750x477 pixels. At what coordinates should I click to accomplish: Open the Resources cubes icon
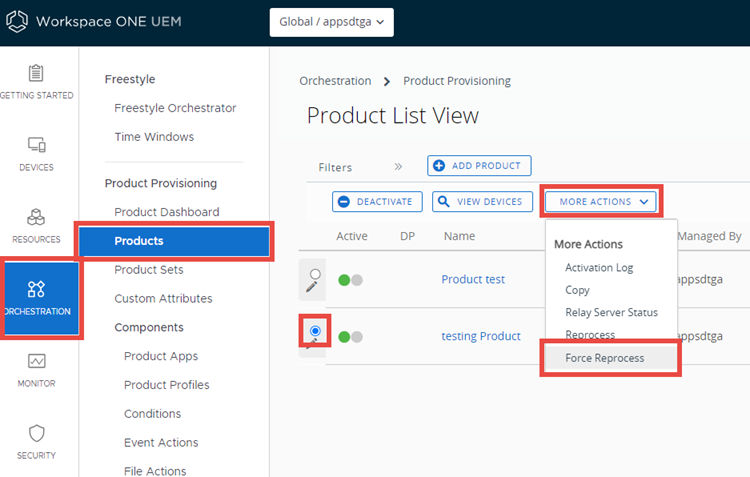tap(36, 217)
